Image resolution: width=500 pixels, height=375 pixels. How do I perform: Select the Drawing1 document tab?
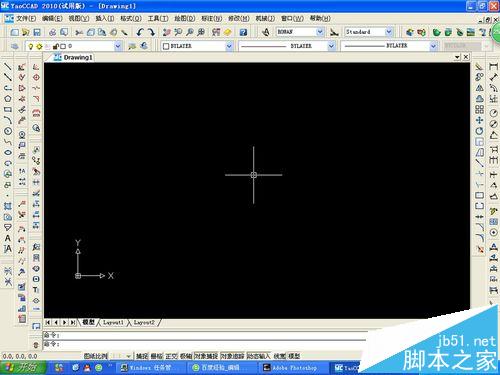(74, 57)
